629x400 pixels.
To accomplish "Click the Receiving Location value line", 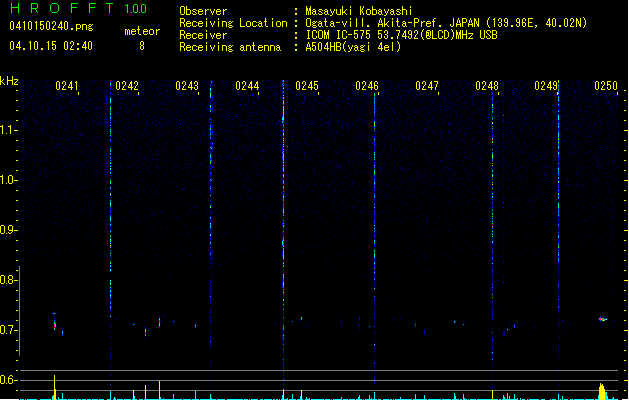I will (x=446, y=23).
